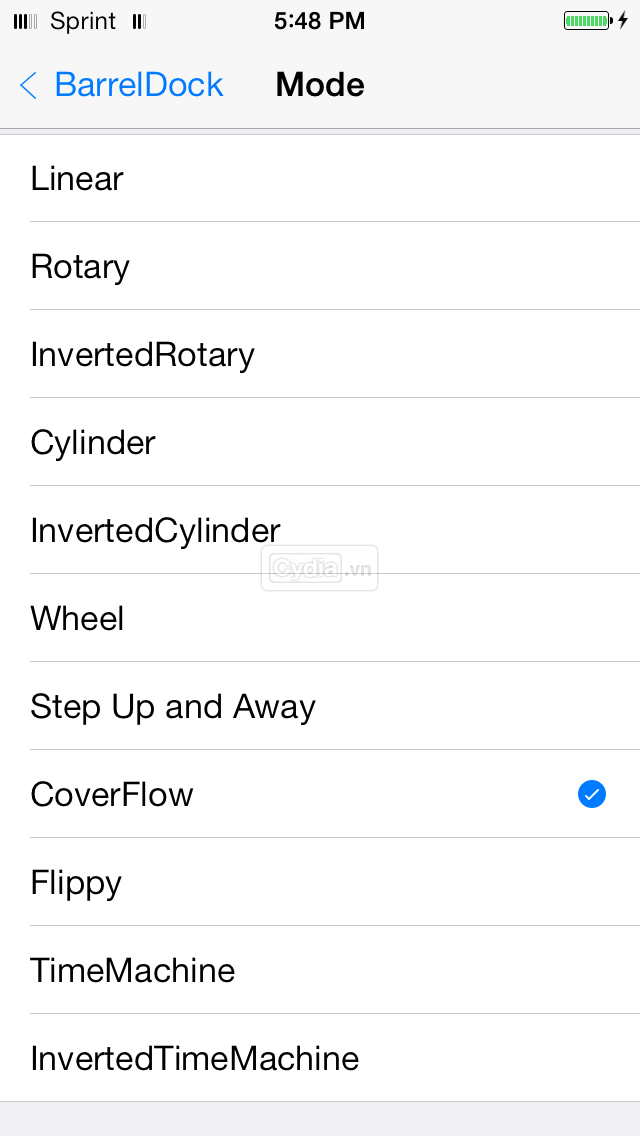Tap the charging bolt icon
The width and height of the screenshot is (640, 1136).
[623, 21]
